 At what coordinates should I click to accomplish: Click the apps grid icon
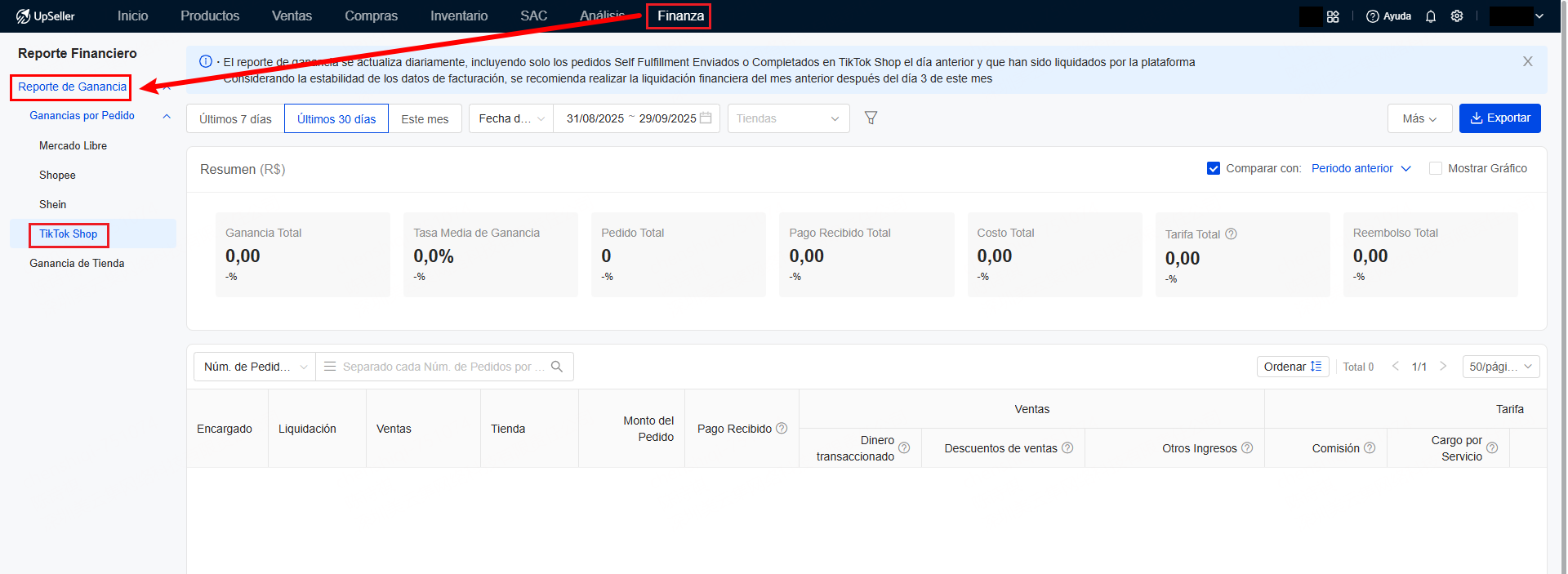click(1333, 16)
